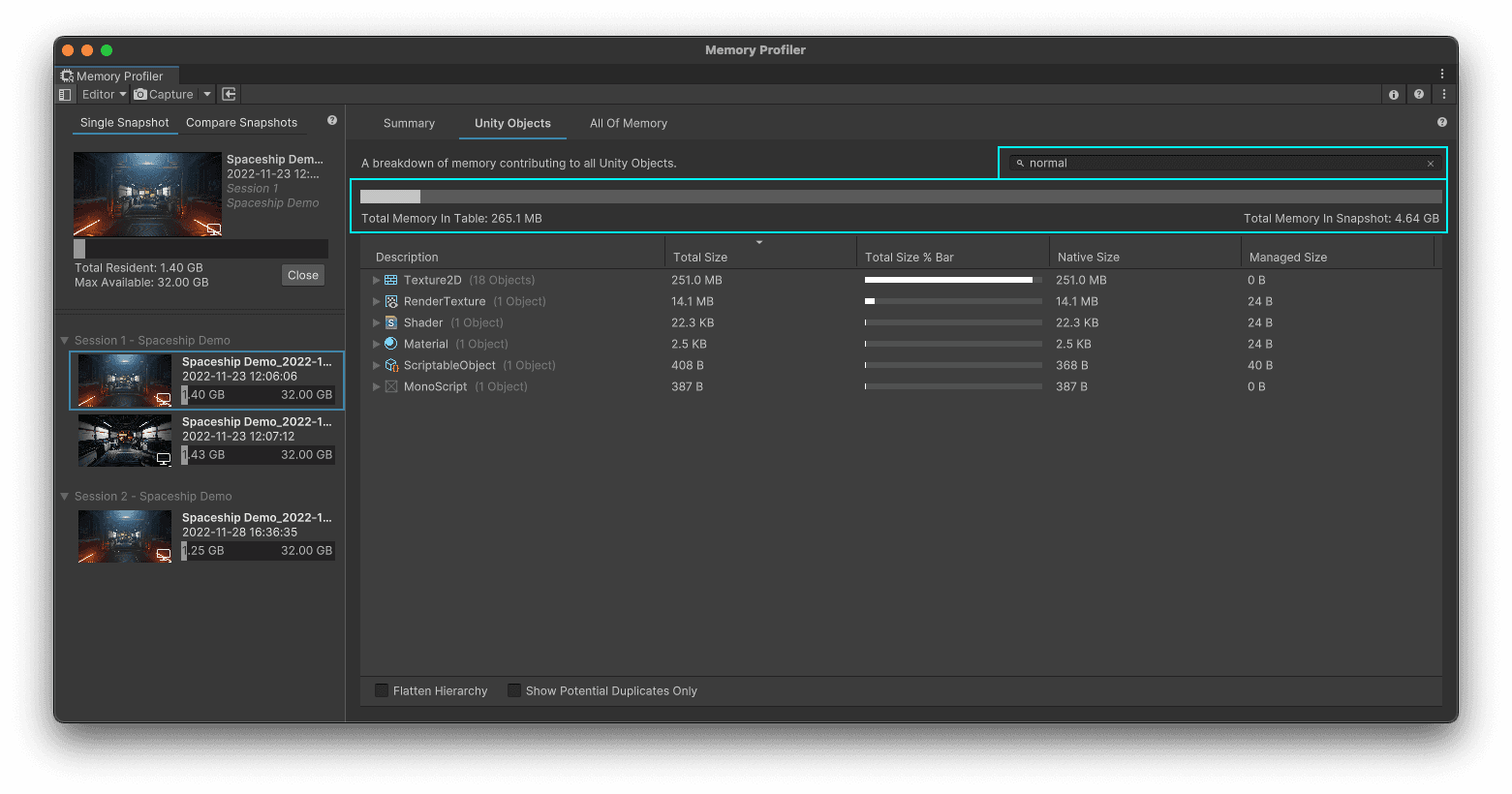Click the open snapshot preview image
This screenshot has width=1512, height=794.
(x=147, y=195)
